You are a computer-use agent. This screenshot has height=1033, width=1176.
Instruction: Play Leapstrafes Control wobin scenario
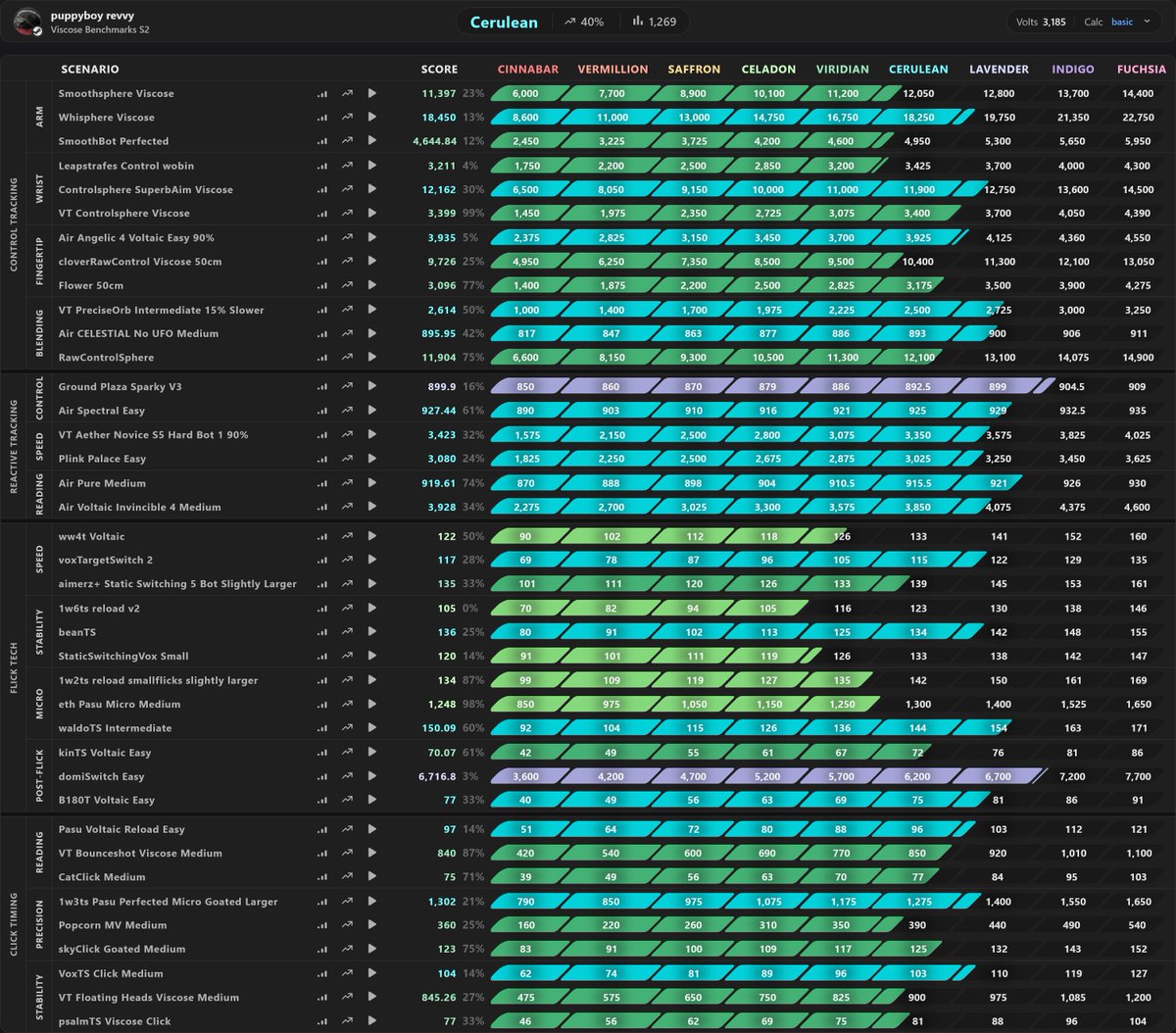click(x=372, y=166)
